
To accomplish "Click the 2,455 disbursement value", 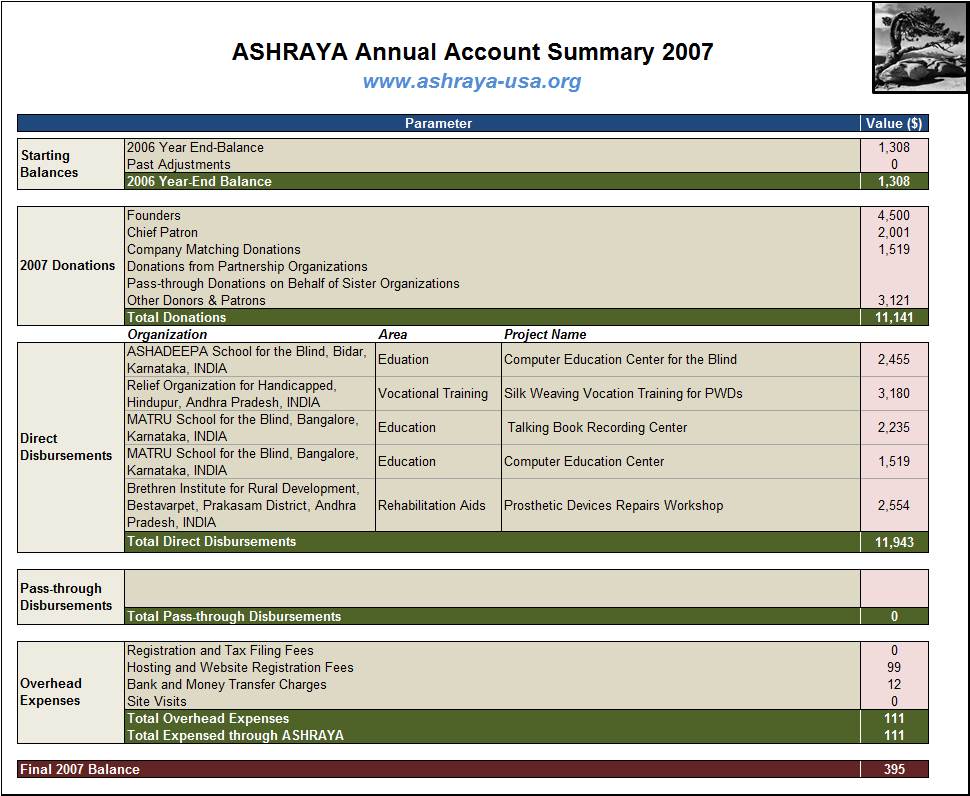I will click(x=894, y=359).
